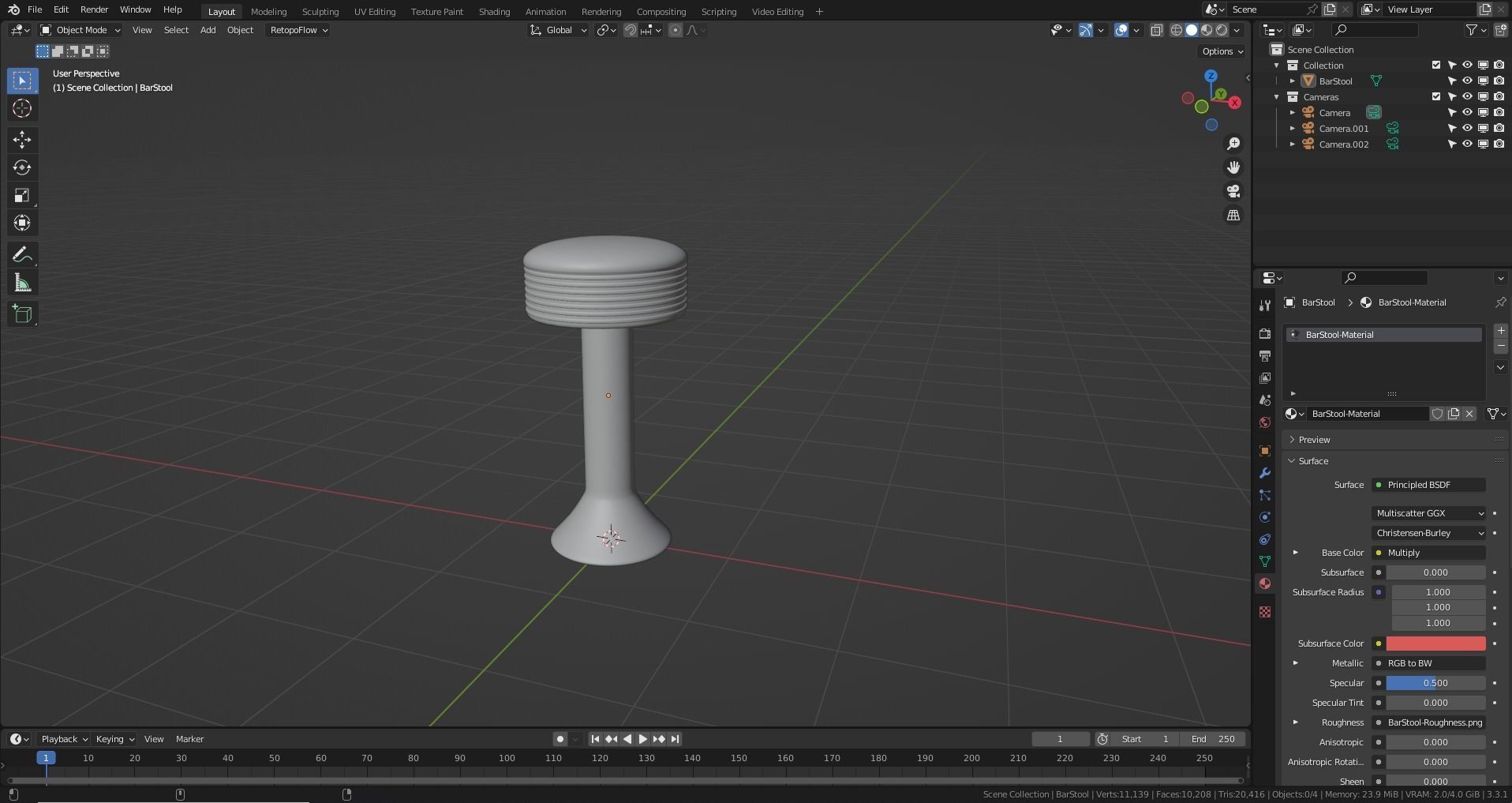Collapse the Surface panel
Image resolution: width=1512 pixels, height=803 pixels.
point(1313,461)
